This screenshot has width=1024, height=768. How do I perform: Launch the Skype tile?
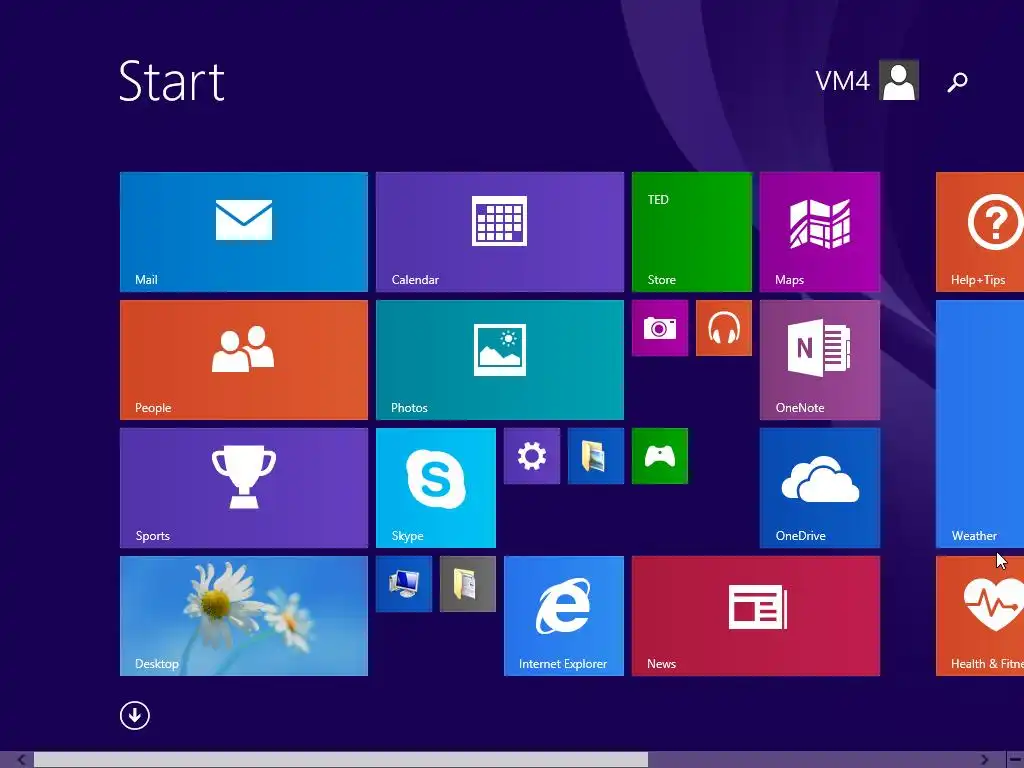tap(436, 488)
